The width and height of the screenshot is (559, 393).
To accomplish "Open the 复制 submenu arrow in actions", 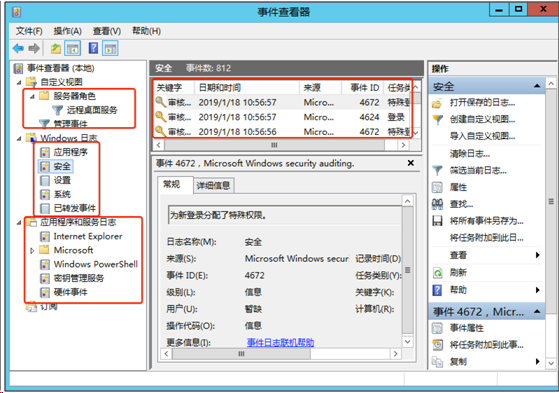I will pyautogui.click(x=538, y=361).
